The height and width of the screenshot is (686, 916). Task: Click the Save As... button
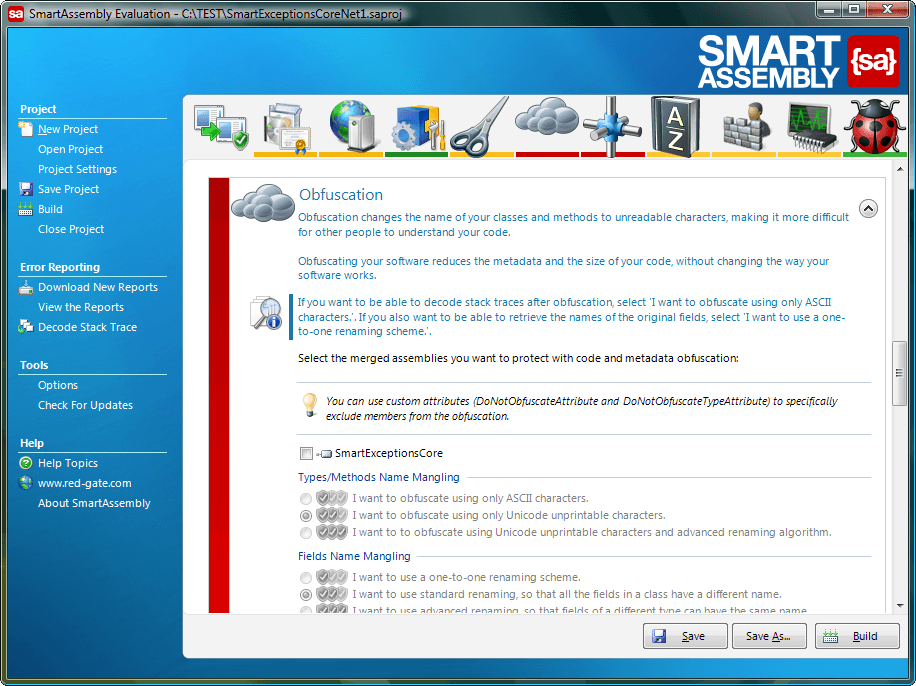point(769,636)
